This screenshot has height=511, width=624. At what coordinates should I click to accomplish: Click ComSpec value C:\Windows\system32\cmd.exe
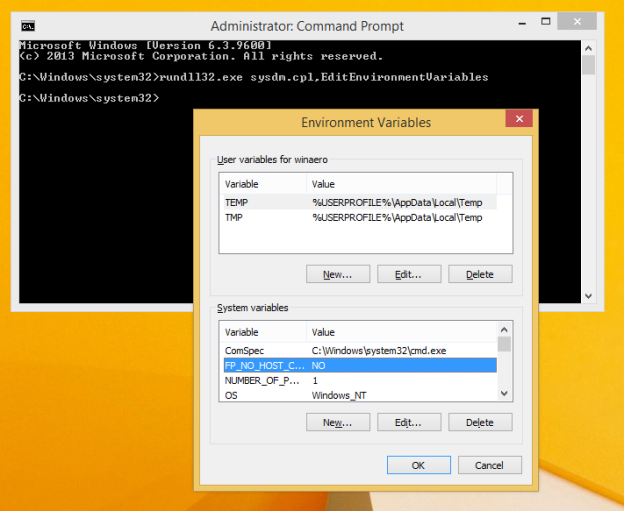click(379, 351)
